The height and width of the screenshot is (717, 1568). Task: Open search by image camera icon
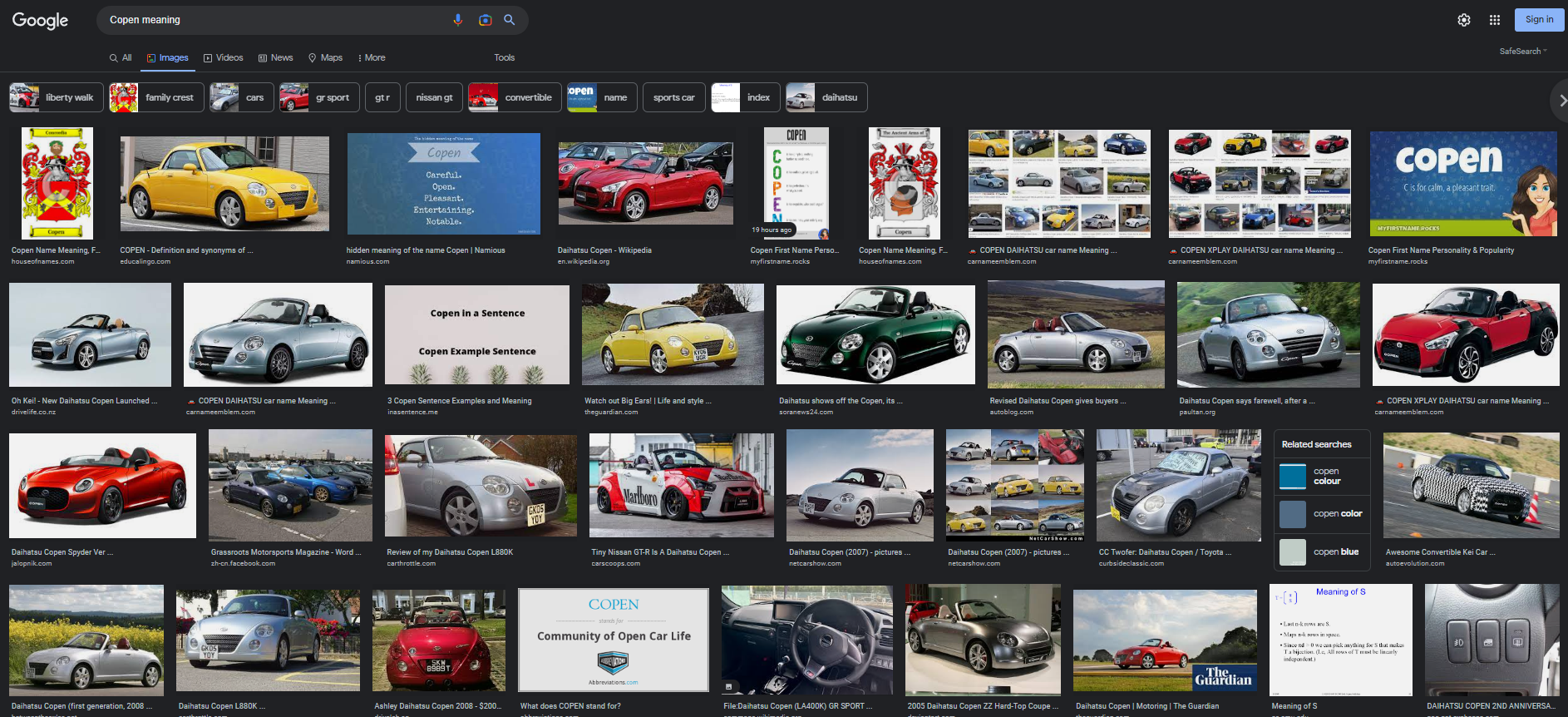(x=485, y=20)
